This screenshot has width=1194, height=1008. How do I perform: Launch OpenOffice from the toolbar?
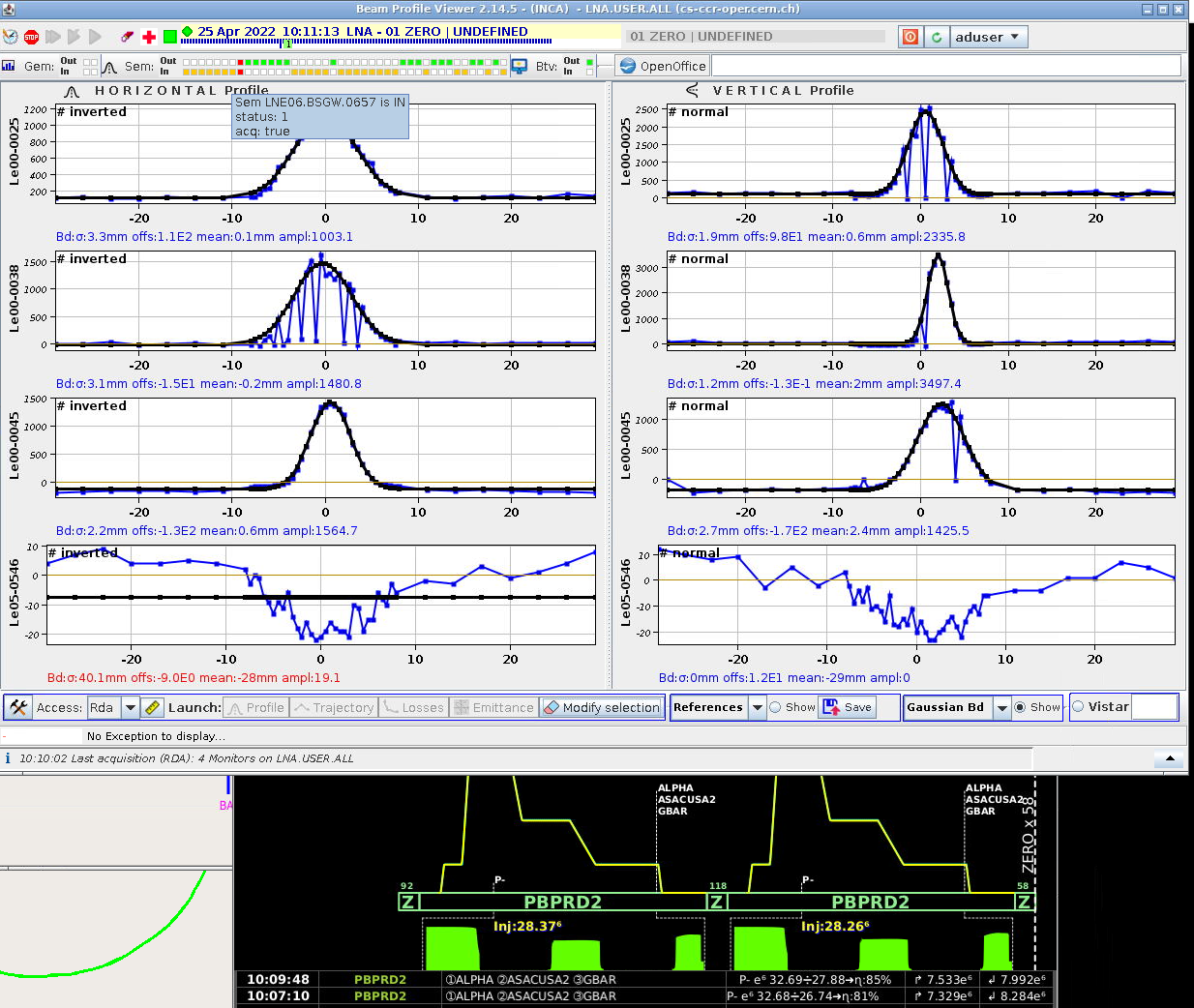tap(663, 66)
